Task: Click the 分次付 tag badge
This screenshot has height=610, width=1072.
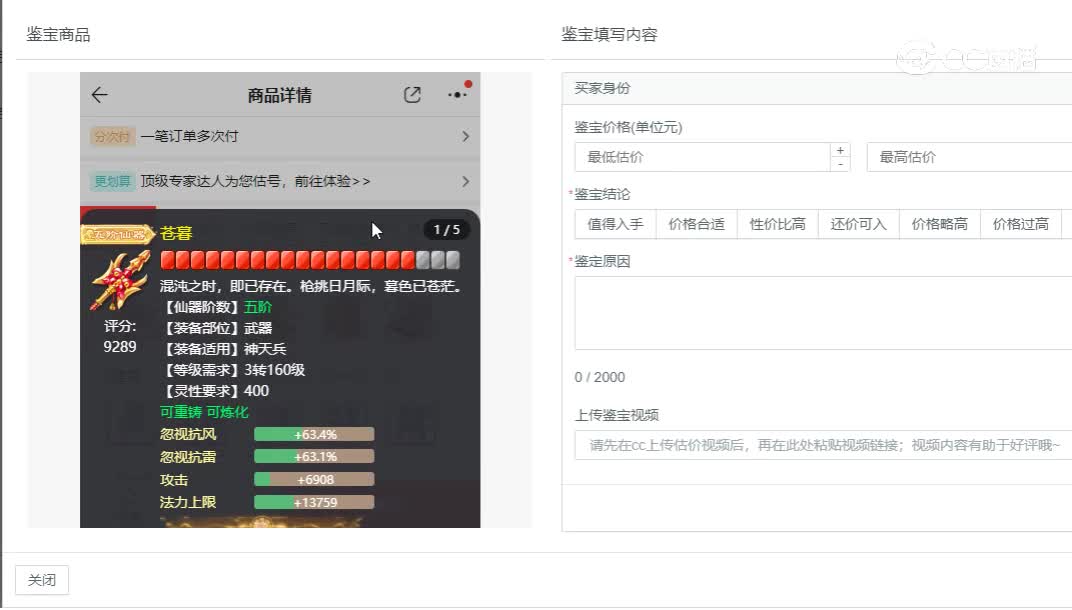Action: (112, 136)
